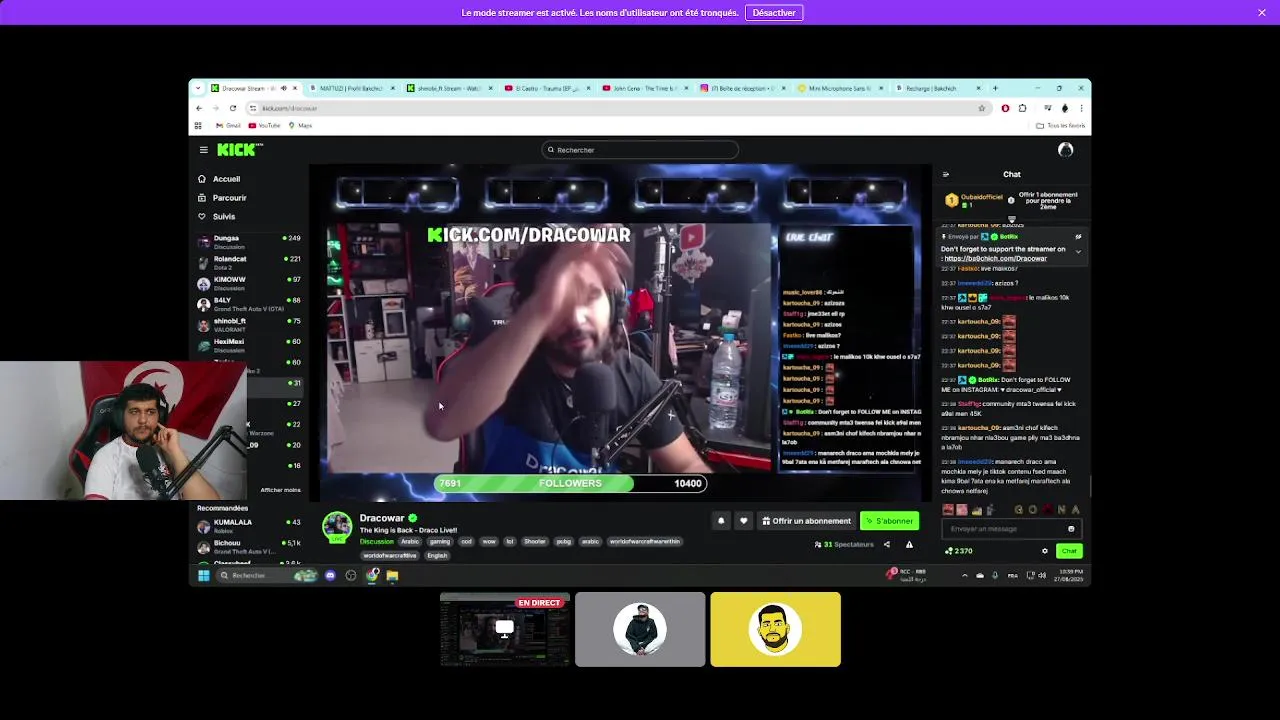
Task: Click the Désactiver button in the purple banner
Action: coord(774,13)
